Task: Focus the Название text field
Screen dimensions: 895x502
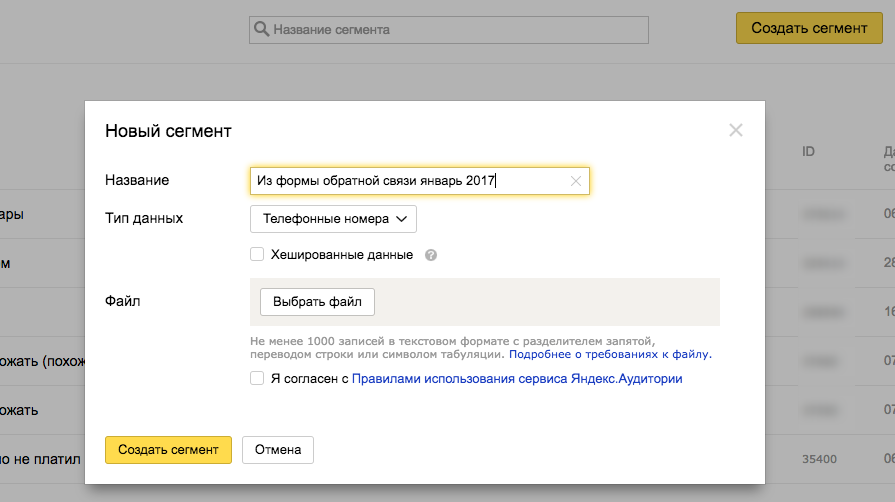Action: [410, 181]
